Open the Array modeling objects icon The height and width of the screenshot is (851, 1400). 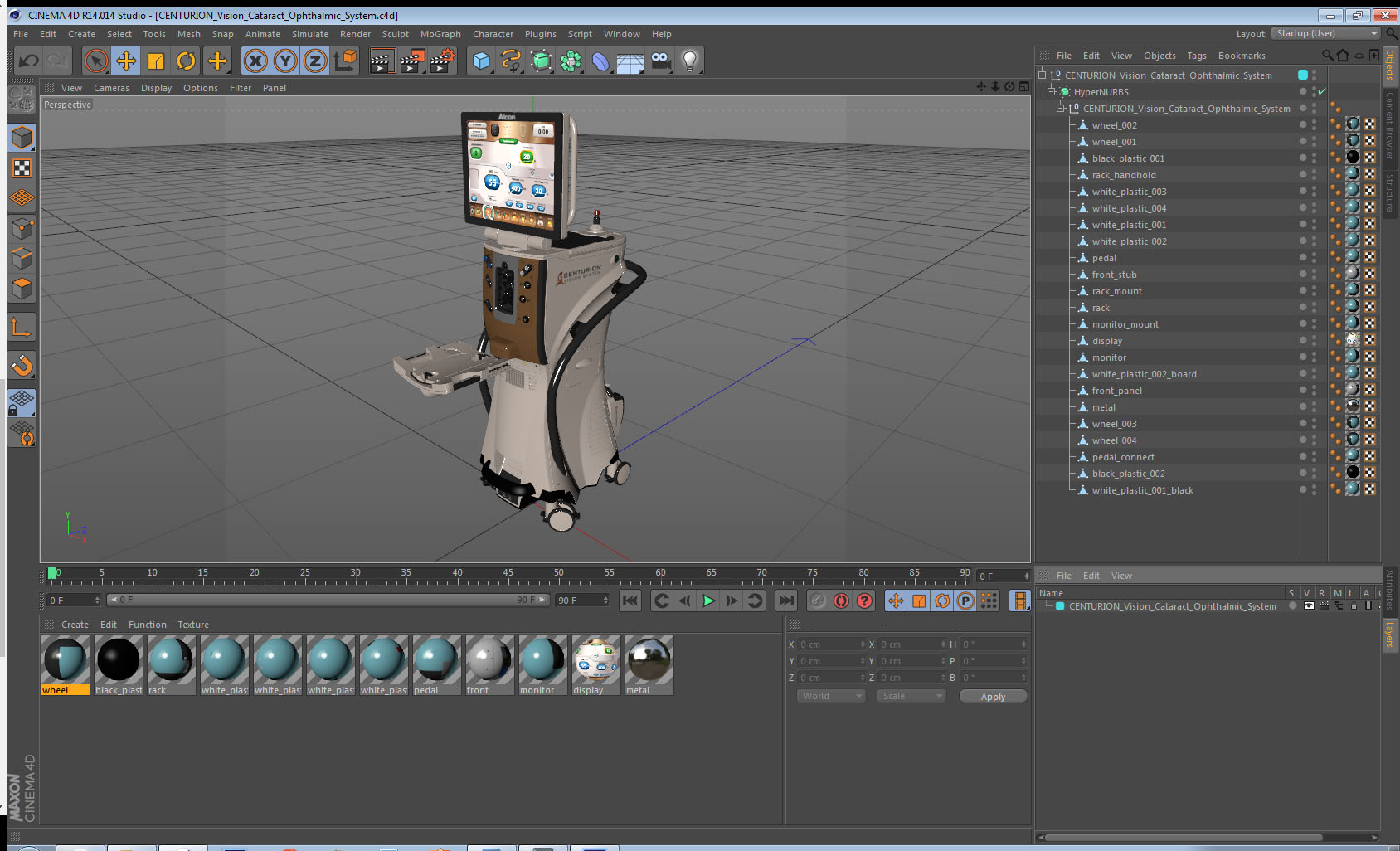tap(571, 61)
